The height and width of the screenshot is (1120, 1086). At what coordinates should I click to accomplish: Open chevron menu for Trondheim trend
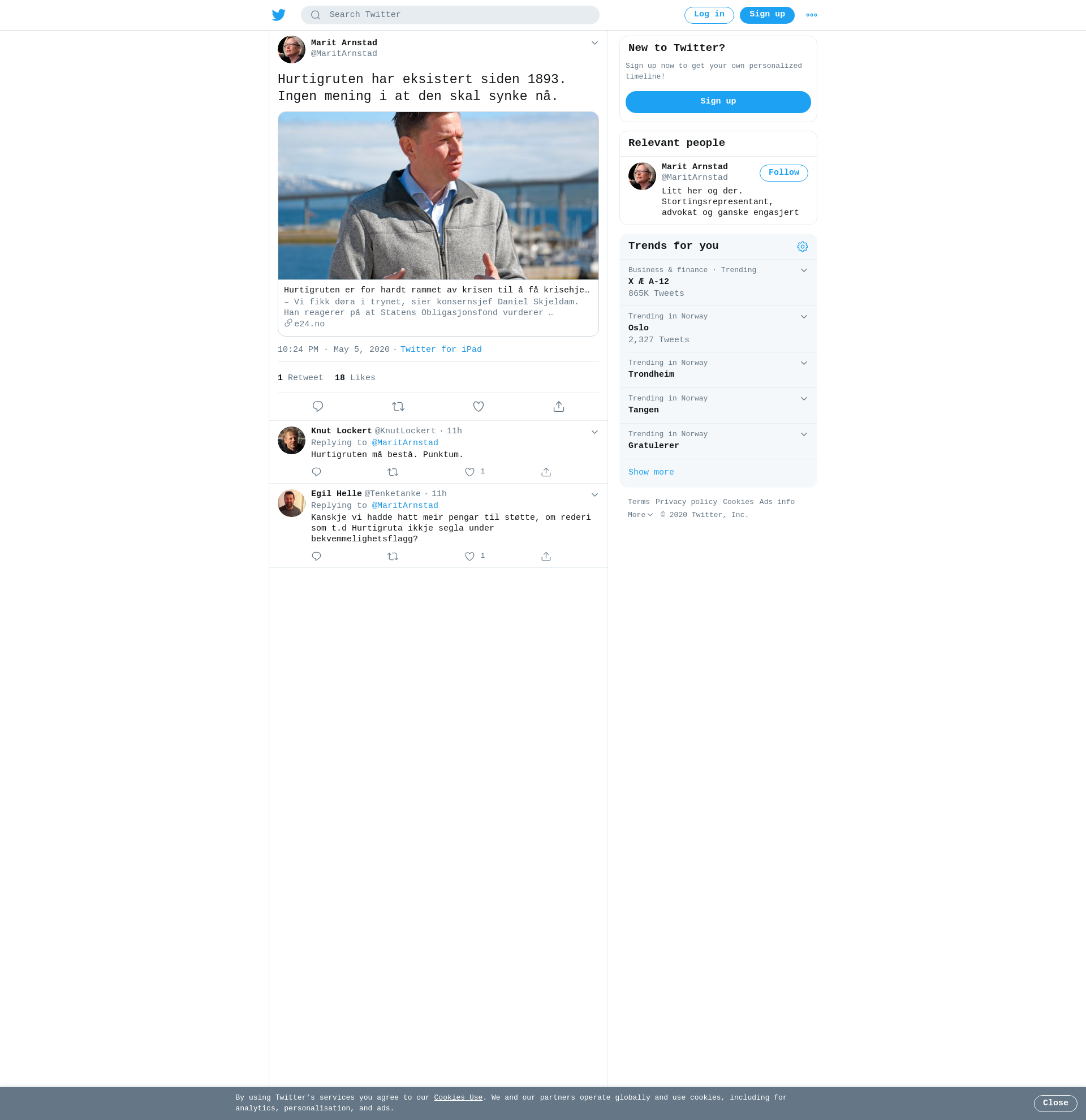[x=804, y=363]
